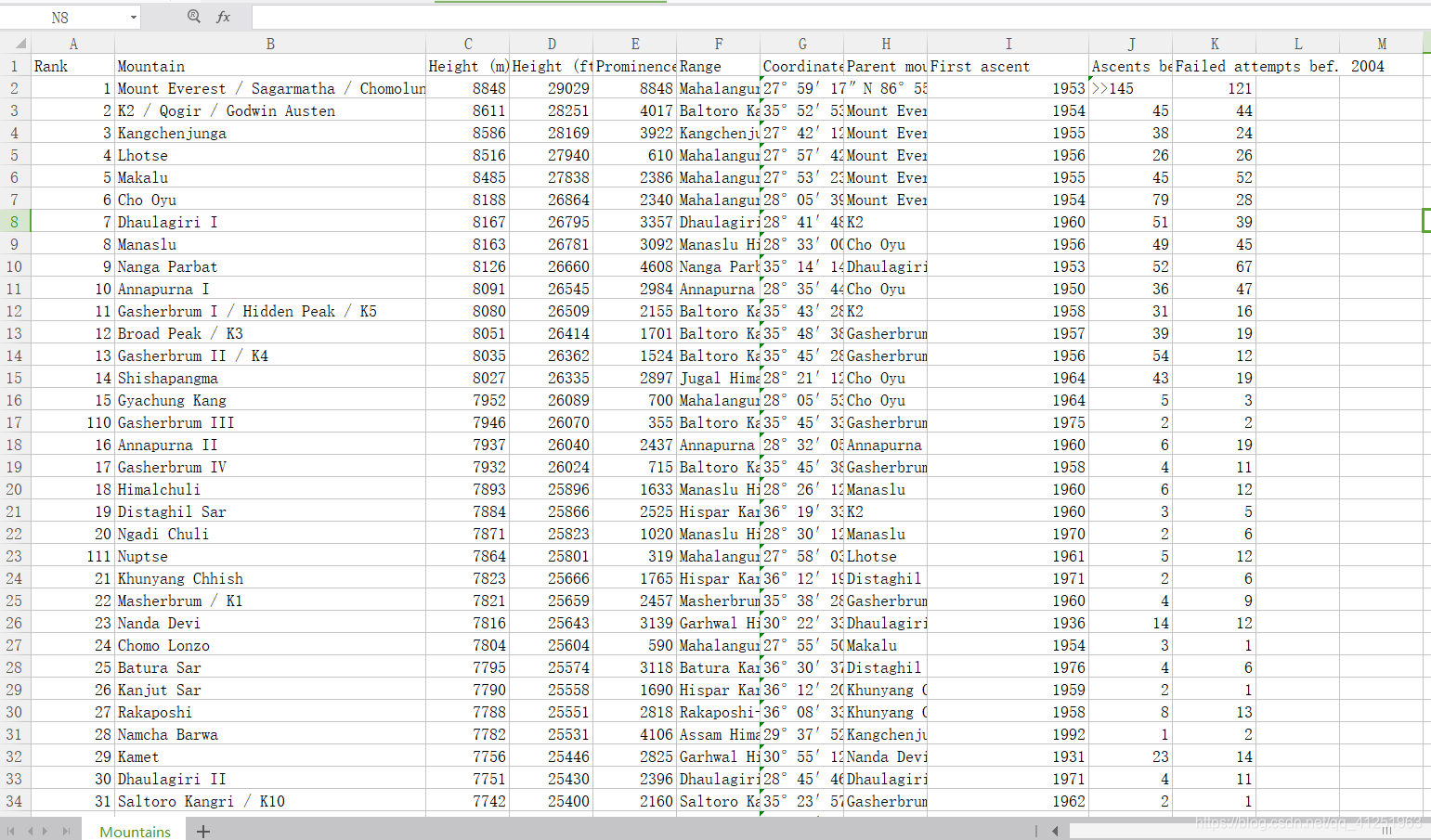Click the 'Distaghil Sar' cell
The height and width of the screenshot is (840, 1431).
[x=270, y=511]
